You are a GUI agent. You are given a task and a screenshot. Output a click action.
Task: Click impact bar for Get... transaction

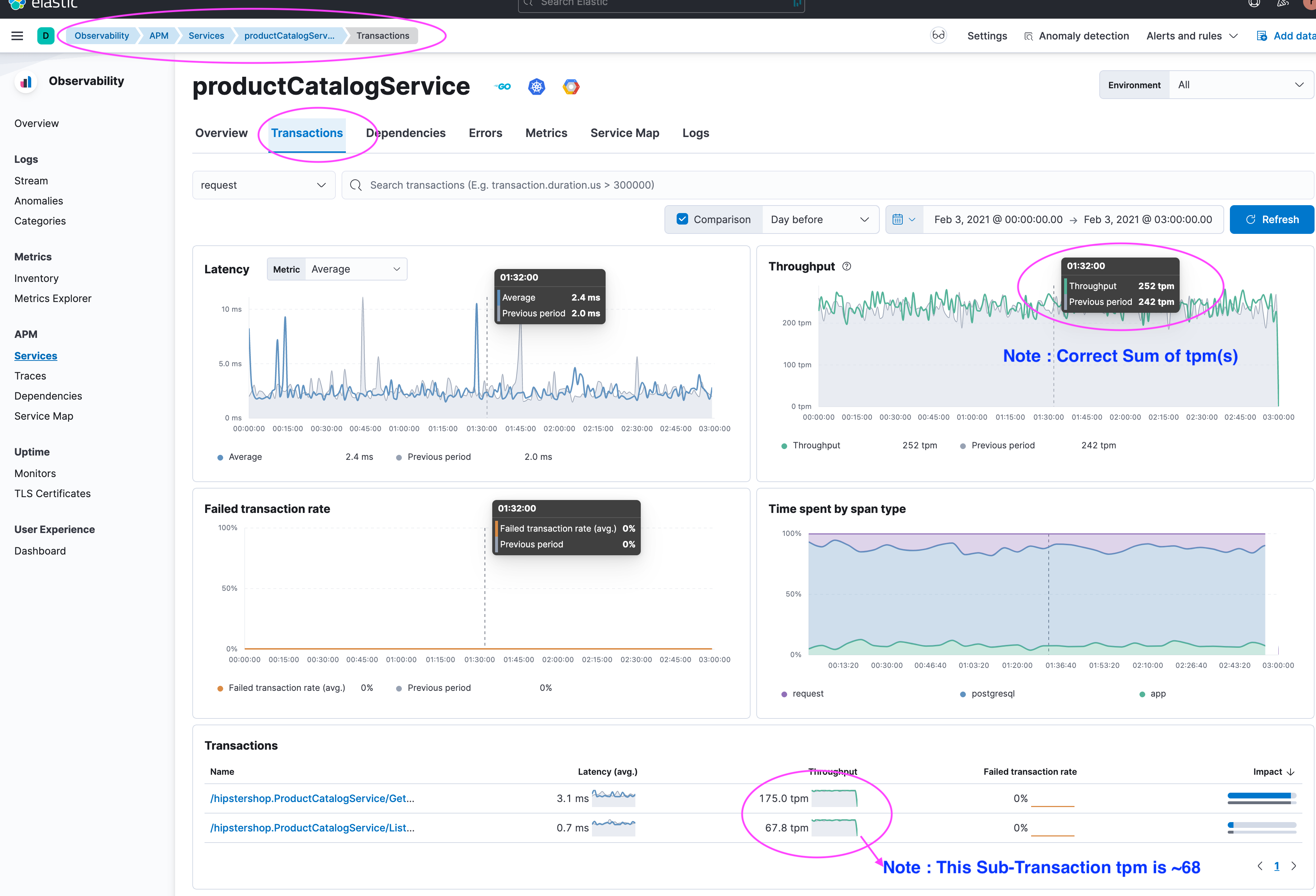1261,799
